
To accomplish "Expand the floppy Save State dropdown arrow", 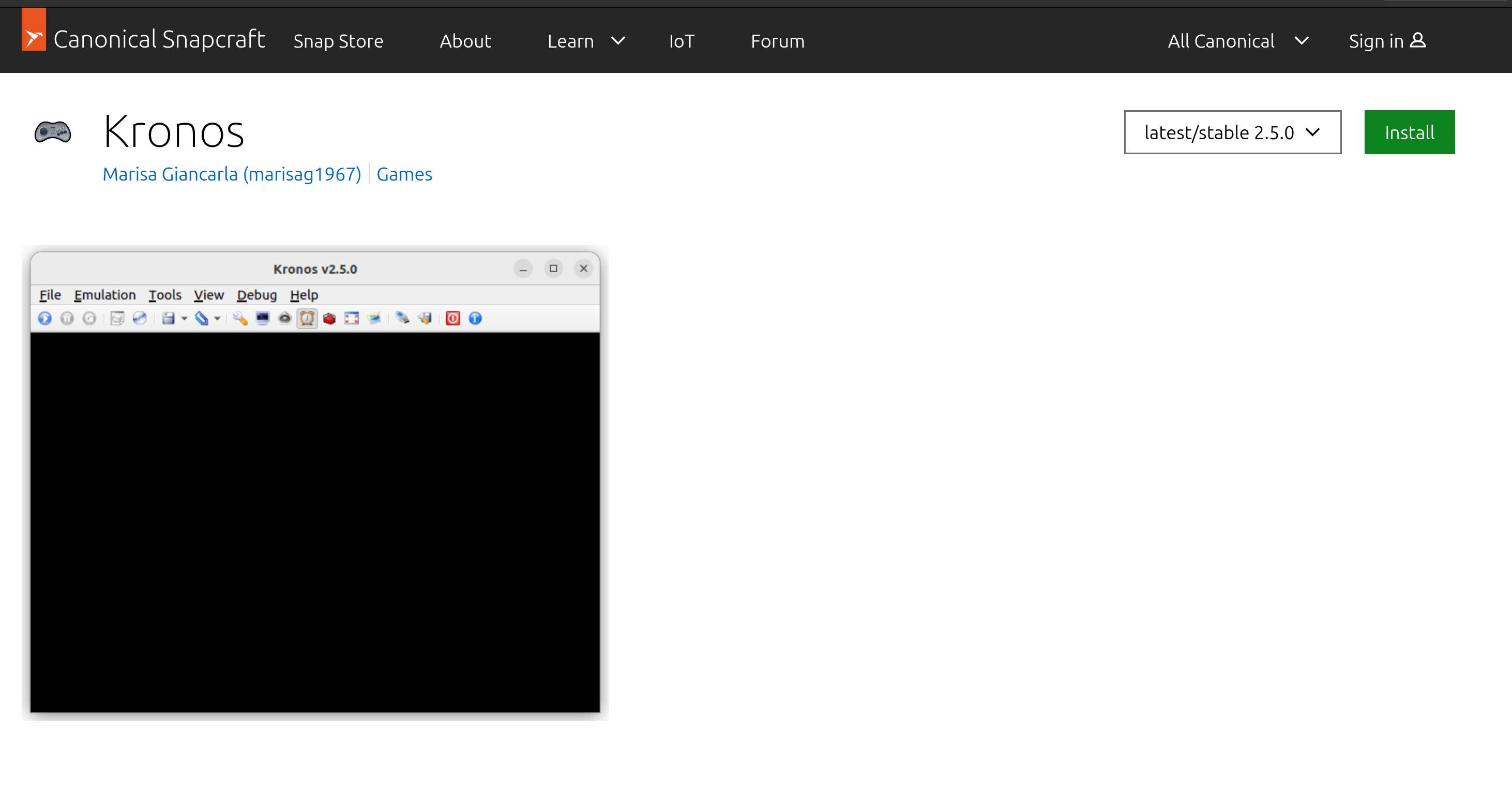I will point(184,319).
